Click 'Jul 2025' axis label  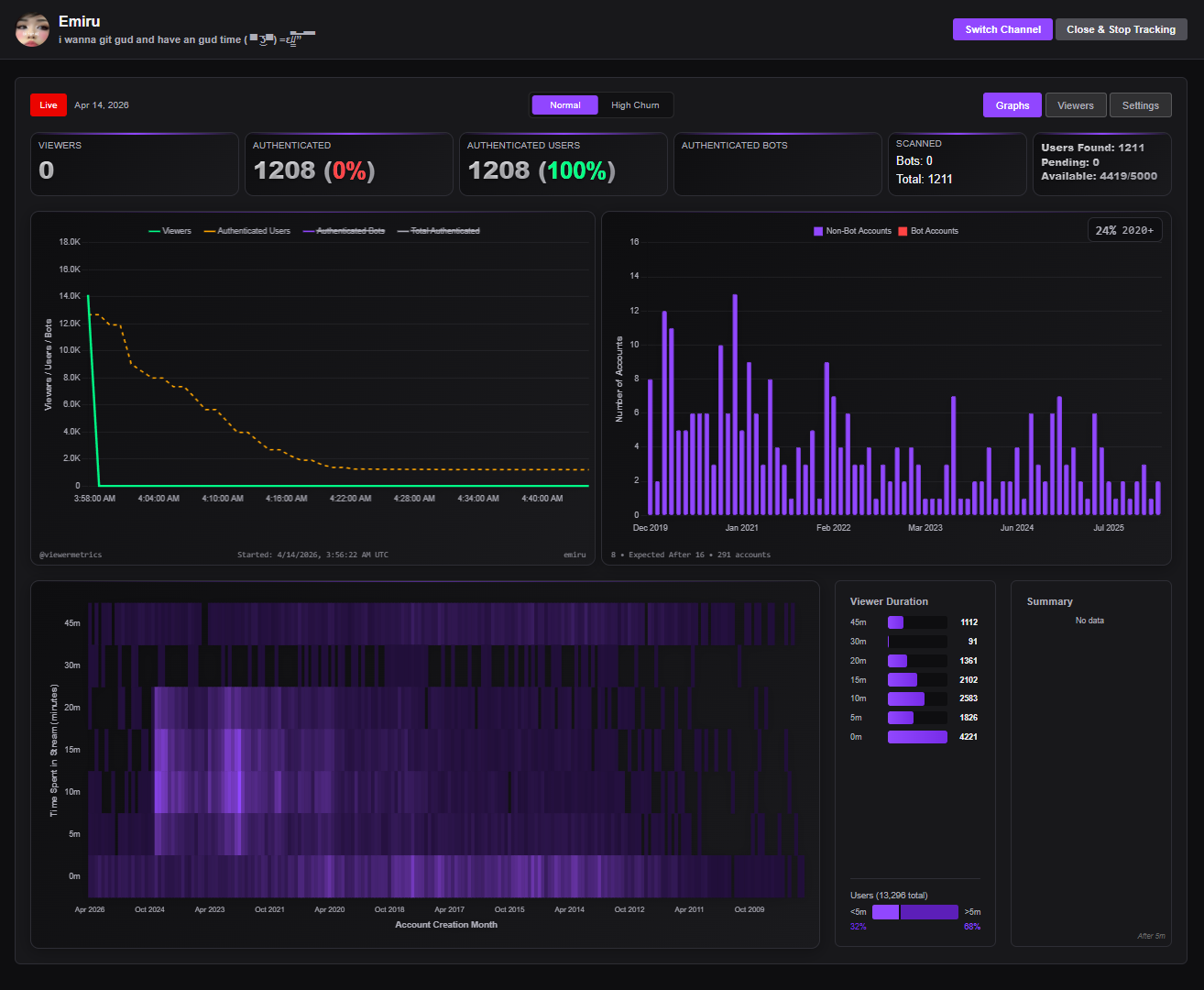pyautogui.click(x=1109, y=528)
